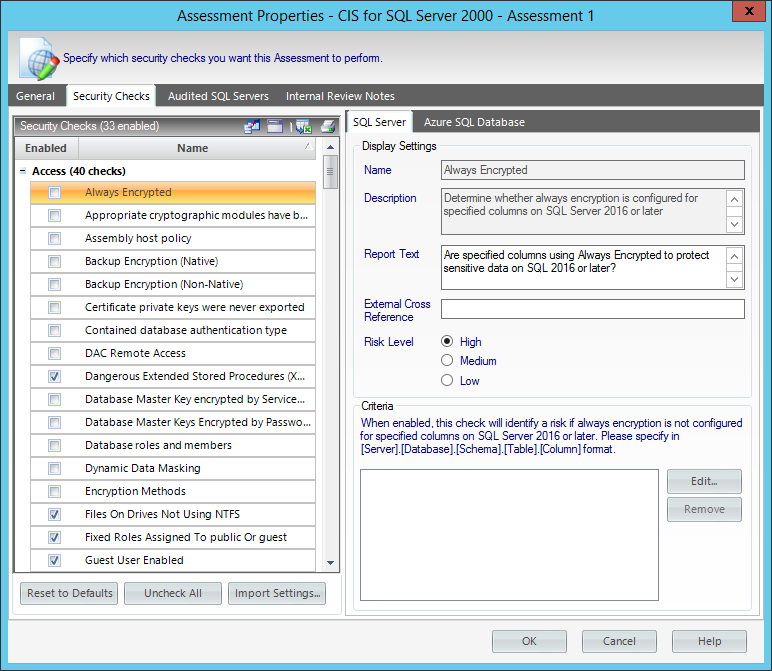This screenshot has width=772, height=671.
Task: Select the Security Checks tab
Action: [x=111, y=96]
